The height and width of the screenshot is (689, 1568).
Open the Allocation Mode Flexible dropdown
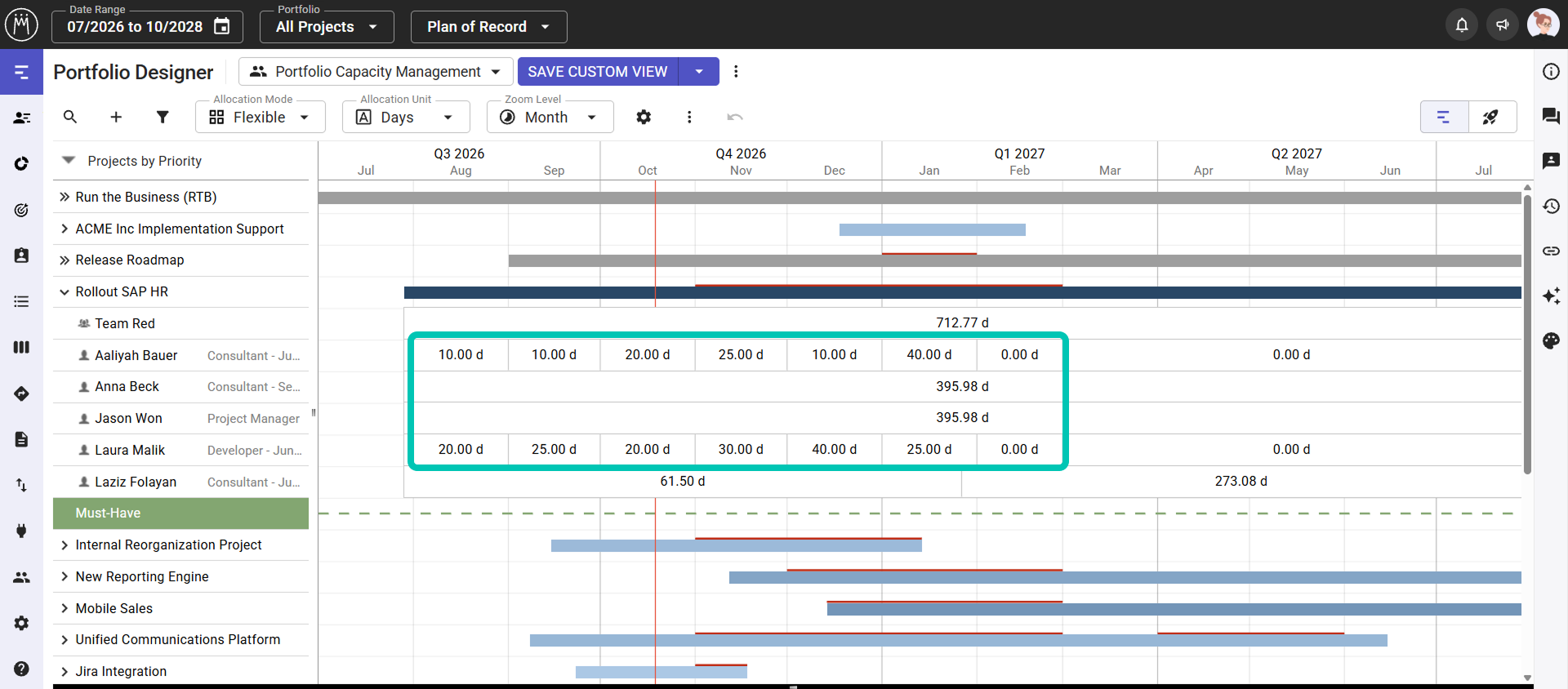pyautogui.click(x=260, y=117)
